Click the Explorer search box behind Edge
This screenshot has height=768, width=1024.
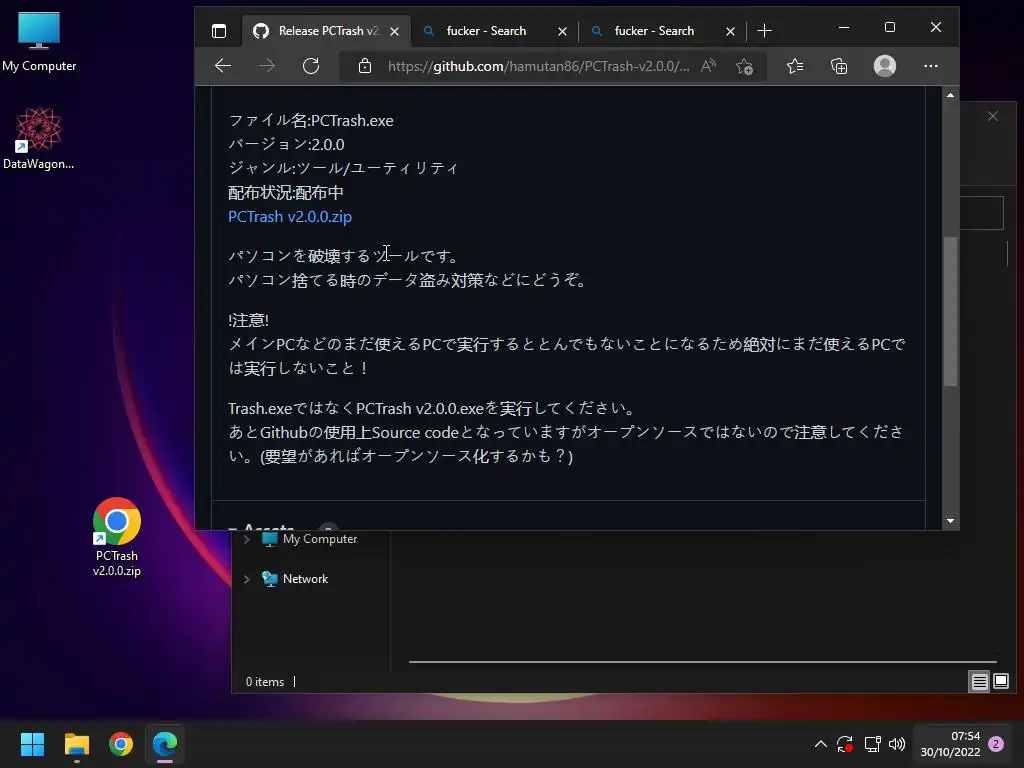(982, 213)
